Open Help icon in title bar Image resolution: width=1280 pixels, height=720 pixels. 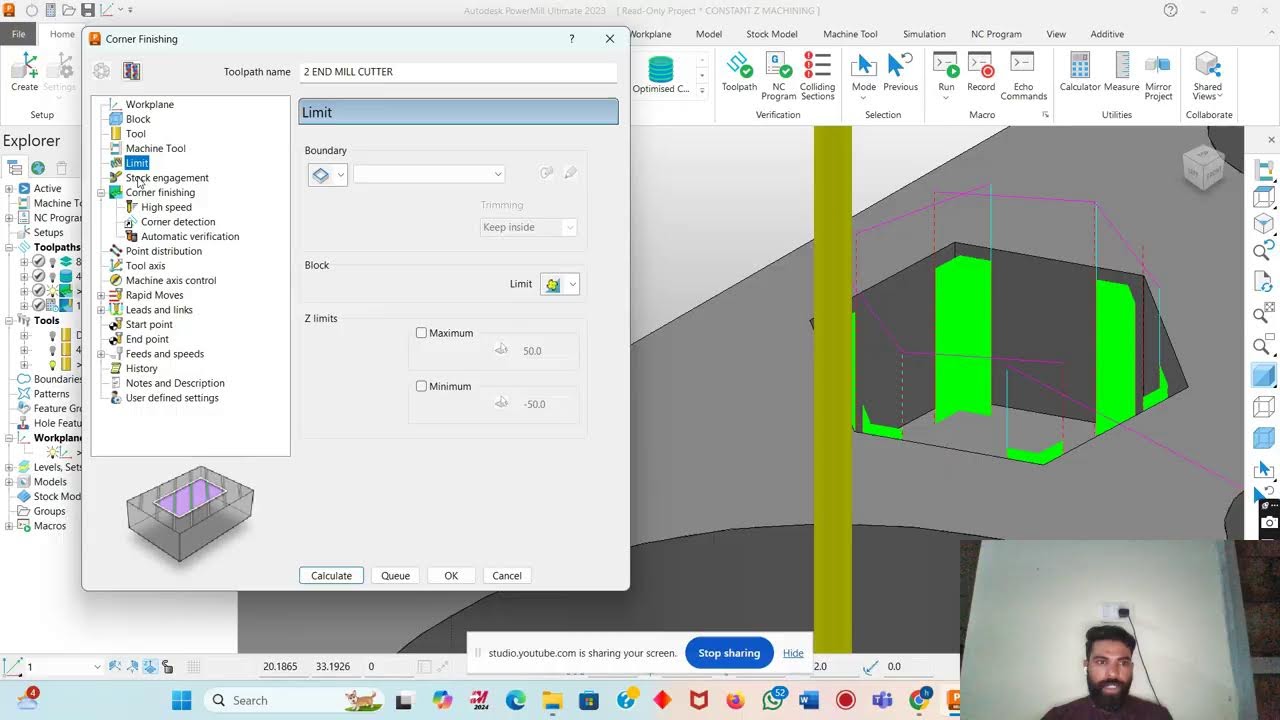tap(1170, 10)
